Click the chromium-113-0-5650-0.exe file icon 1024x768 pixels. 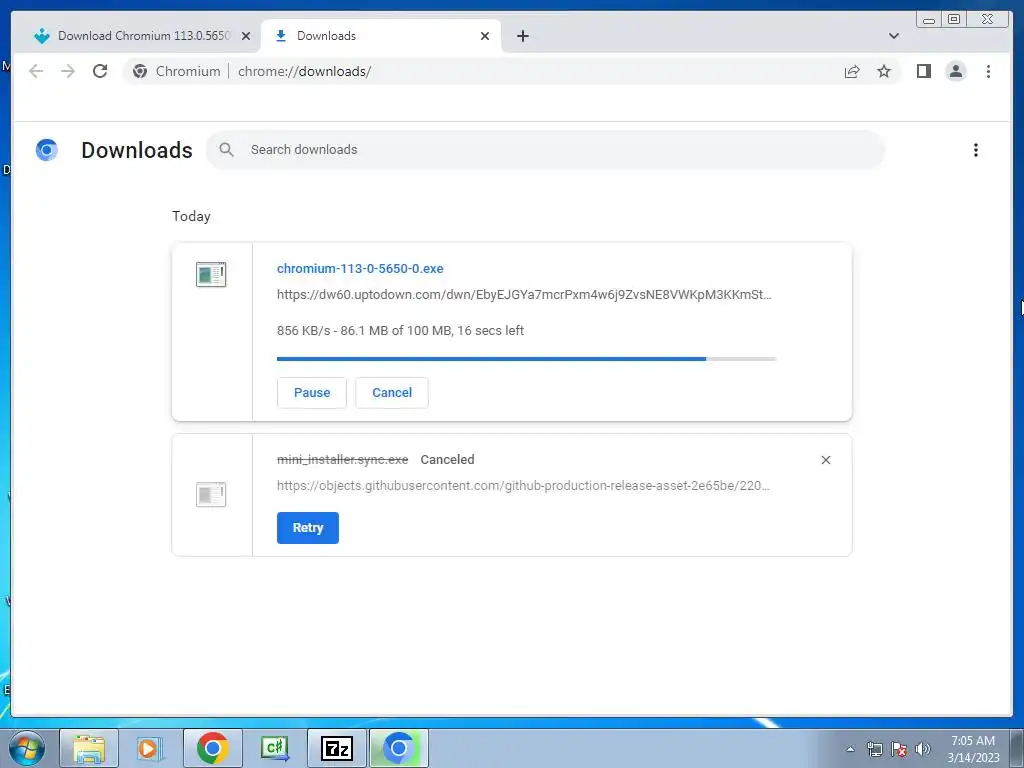[x=211, y=274]
